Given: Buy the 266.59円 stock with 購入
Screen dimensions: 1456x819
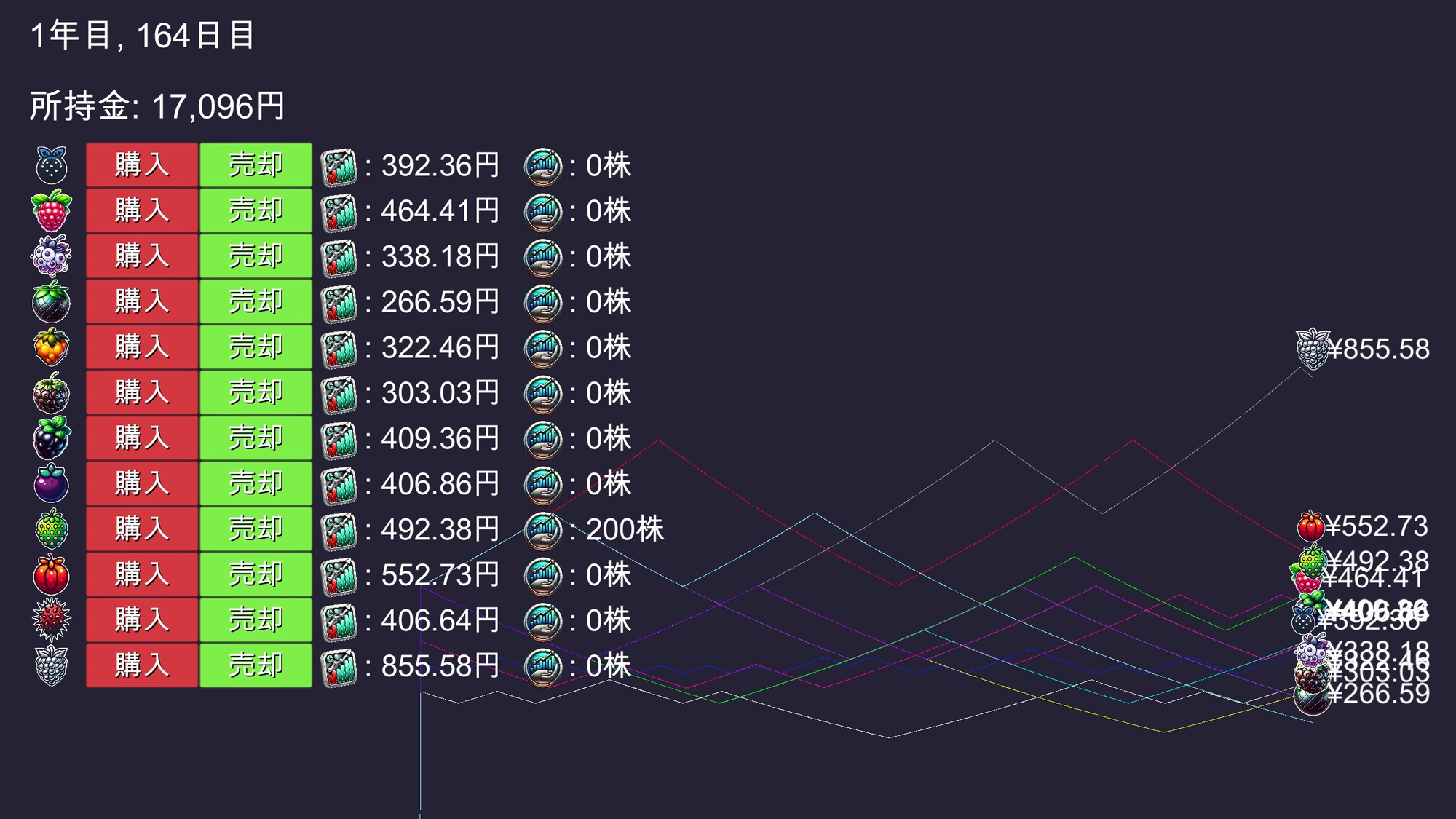Looking at the screenshot, I should pos(142,301).
